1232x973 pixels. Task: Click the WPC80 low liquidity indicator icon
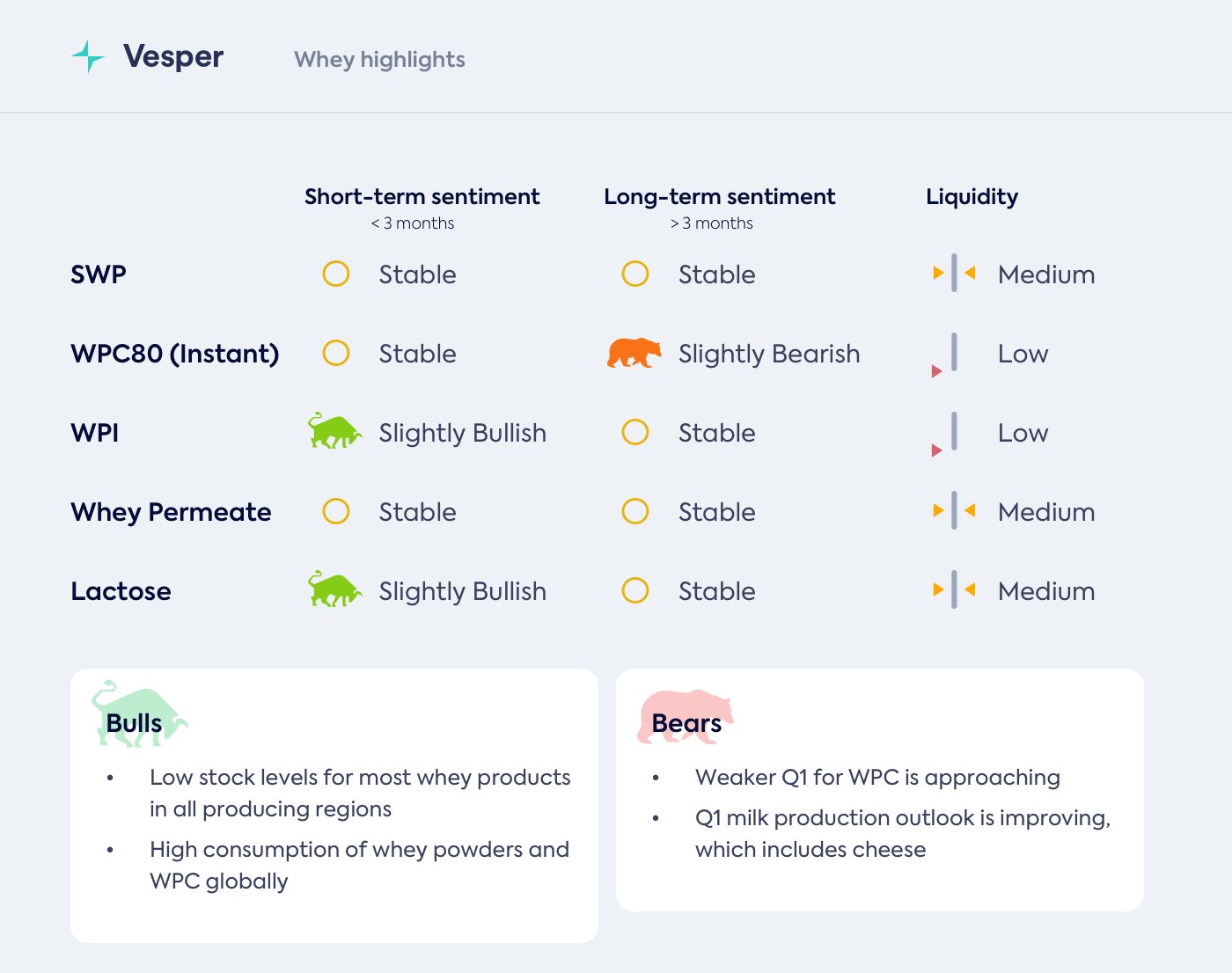949,355
